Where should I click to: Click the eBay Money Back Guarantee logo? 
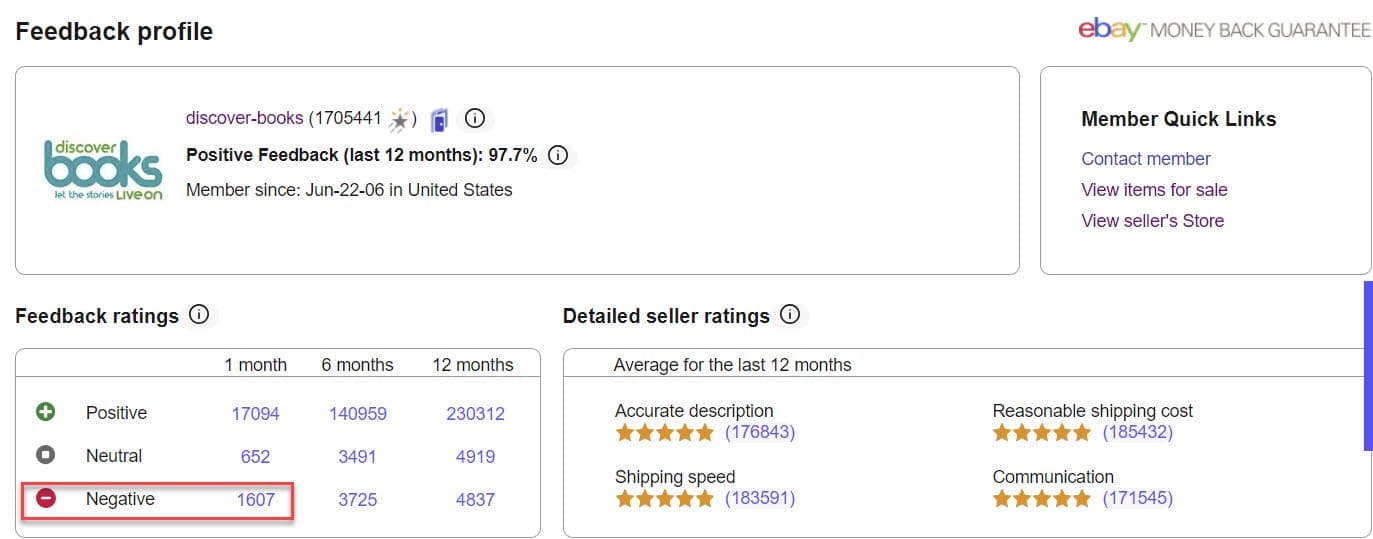[x=1224, y=30]
